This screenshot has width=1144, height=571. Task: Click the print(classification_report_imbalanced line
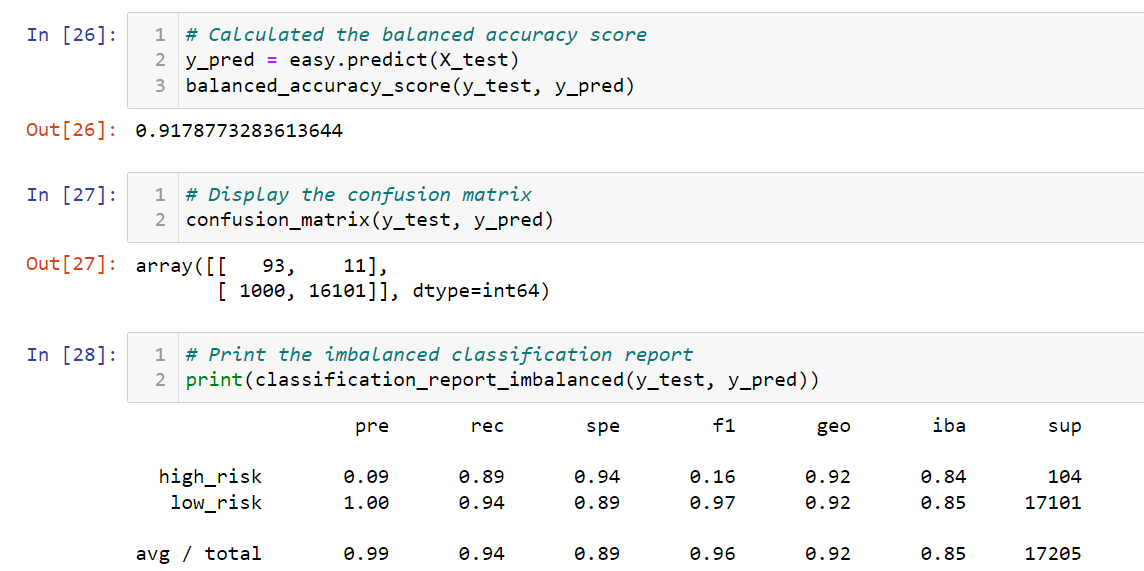coord(502,380)
